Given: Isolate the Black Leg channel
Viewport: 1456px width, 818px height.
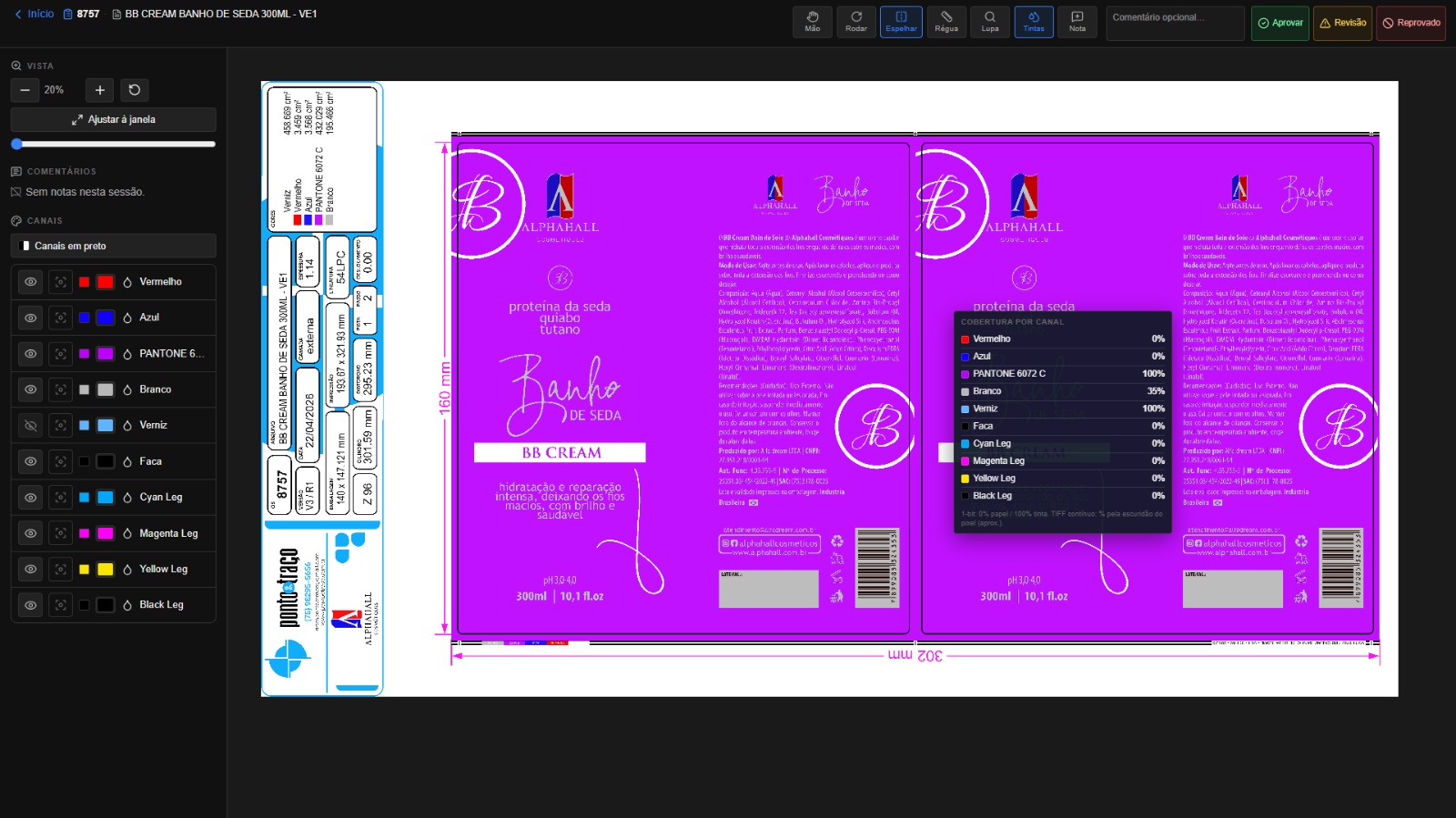Looking at the screenshot, I should pyautogui.click(x=60, y=605).
